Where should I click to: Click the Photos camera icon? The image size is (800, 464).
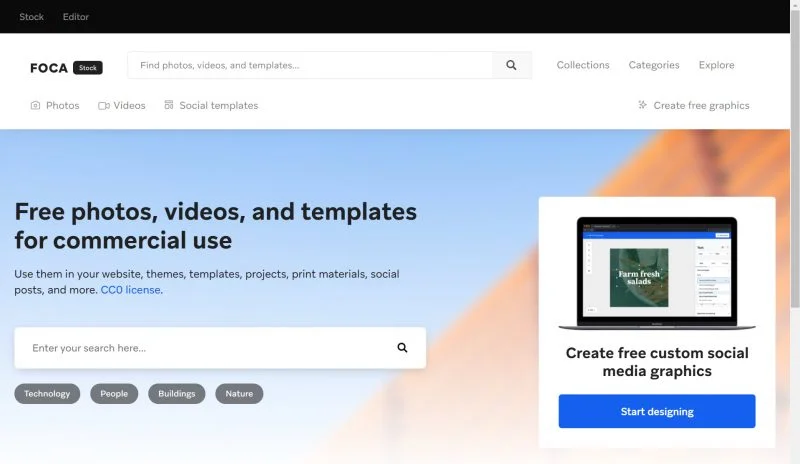(x=35, y=105)
